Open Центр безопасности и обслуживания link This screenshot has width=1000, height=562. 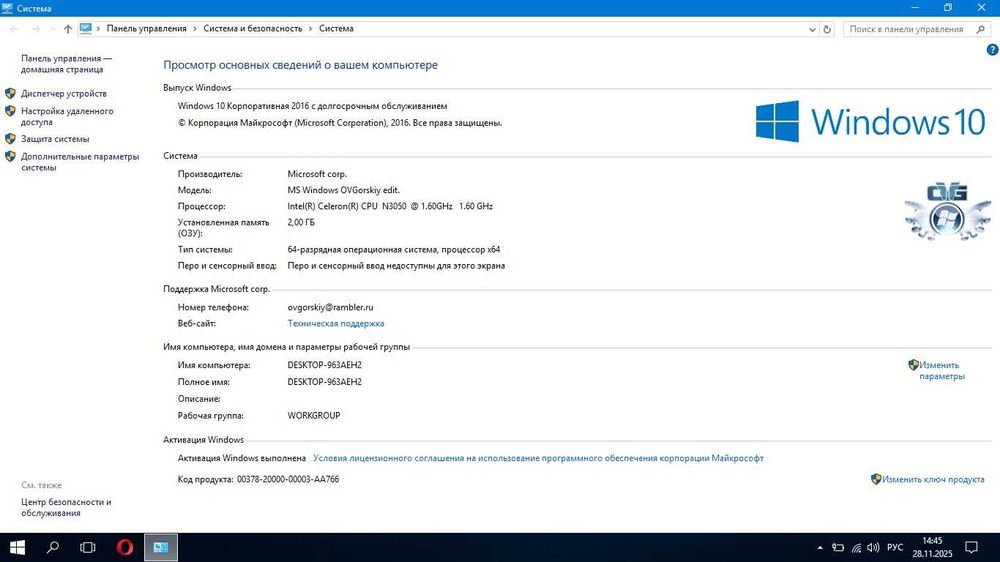pos(66,507)
